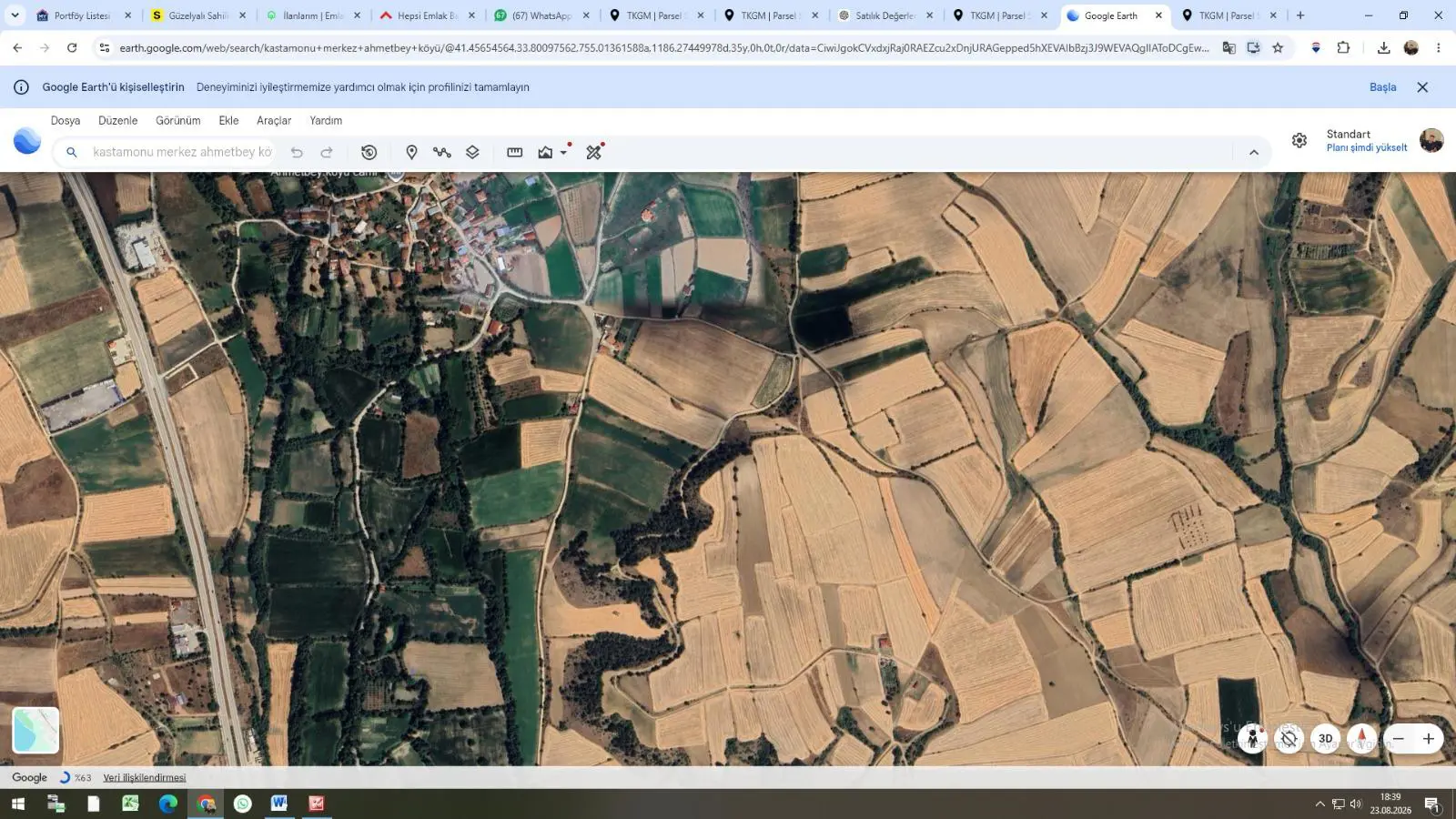Image resolution: width=1456 pixels, height=819 pixels.
Task: Open the Dosya menu
Action: click(66, 120)
